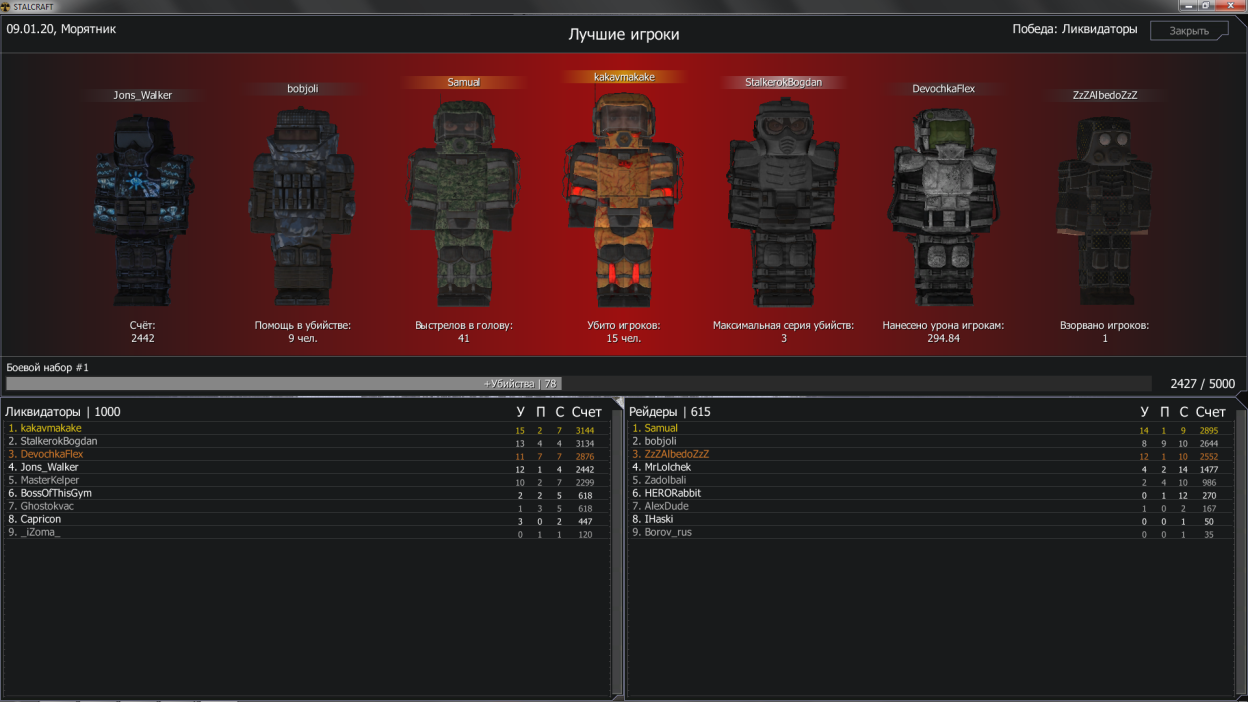The width and height of the screenshot is (1248, 702).
Task: Click StalkerokBogdan row in Ликвидаторы list
Action: tap(306, 441)
